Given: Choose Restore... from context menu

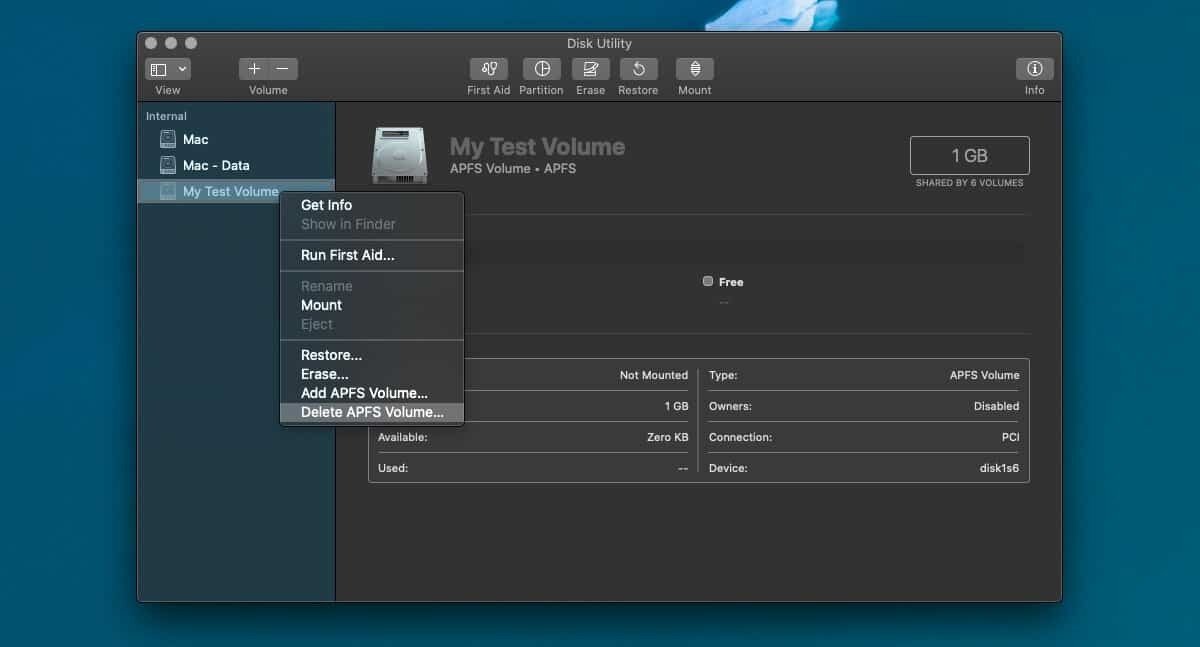Looking at the screenshot, I should [x=331, y=355].
